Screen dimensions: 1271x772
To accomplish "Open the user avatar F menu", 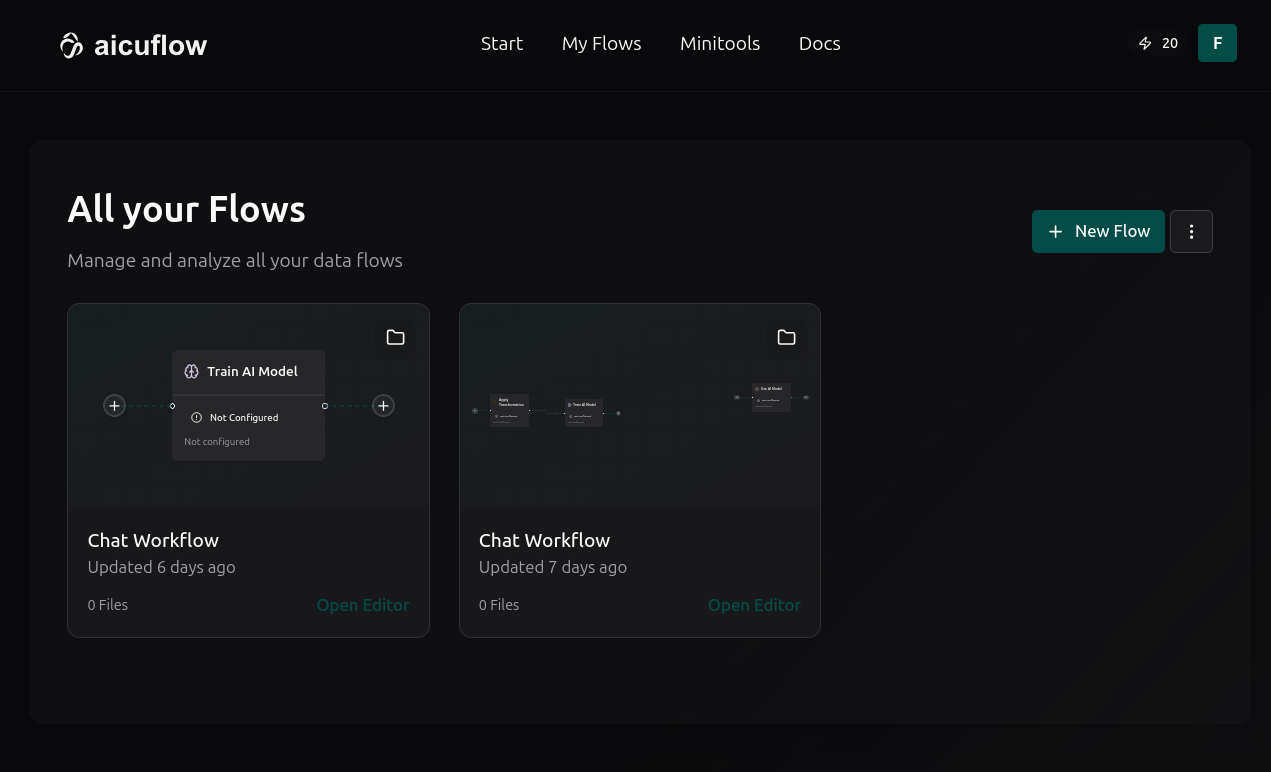I will [1217, 43].
